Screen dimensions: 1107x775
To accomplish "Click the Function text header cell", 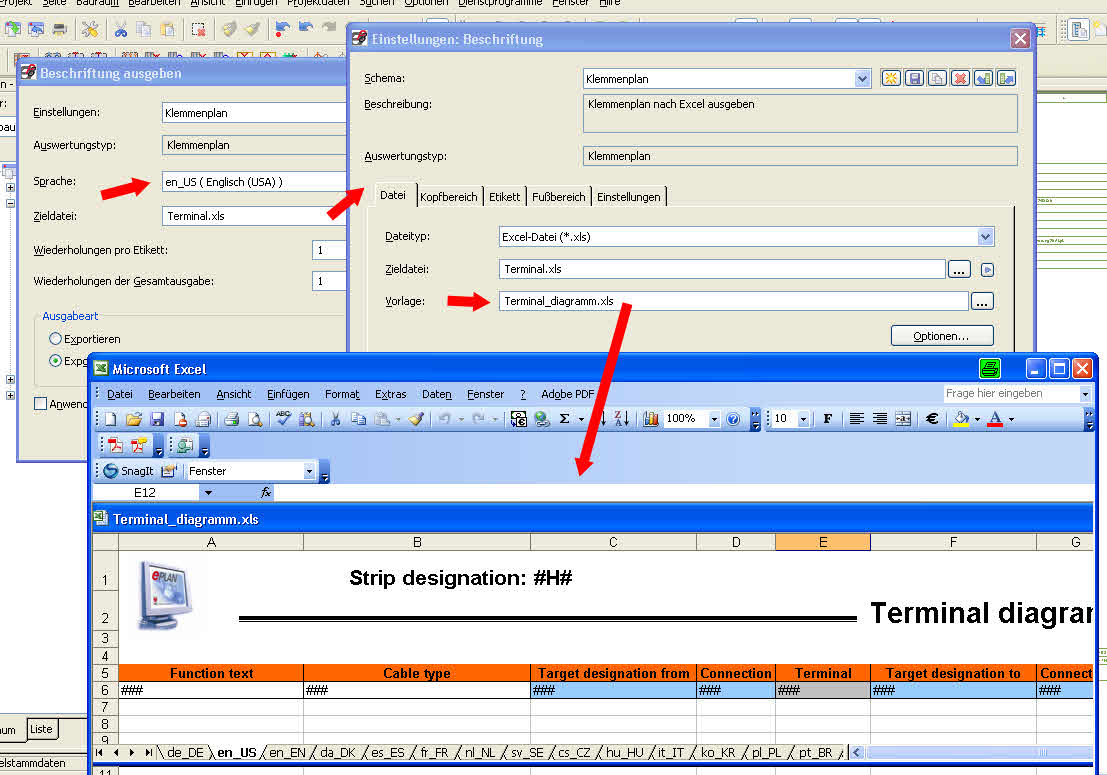I will (x=211, y=673).
